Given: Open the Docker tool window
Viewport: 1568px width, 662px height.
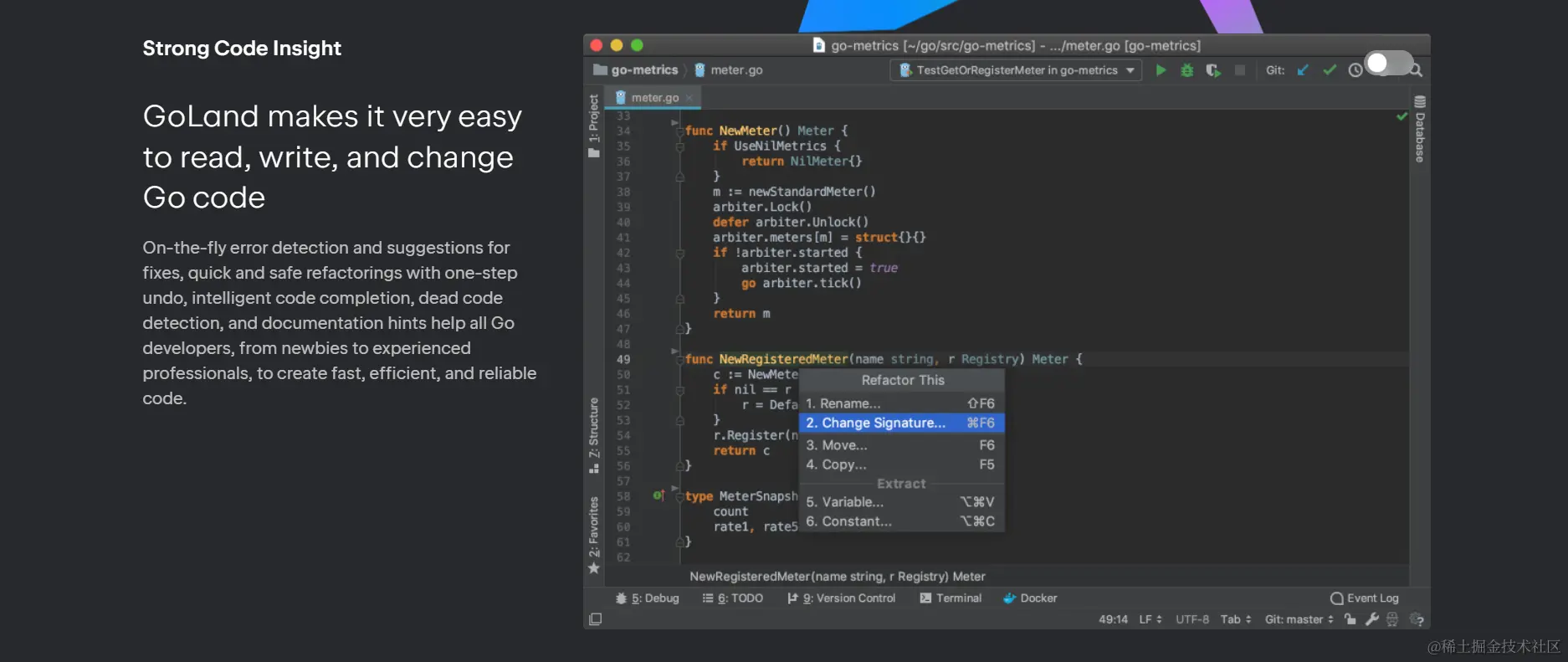Looking at the screenshot, I should pos(1030,598).
